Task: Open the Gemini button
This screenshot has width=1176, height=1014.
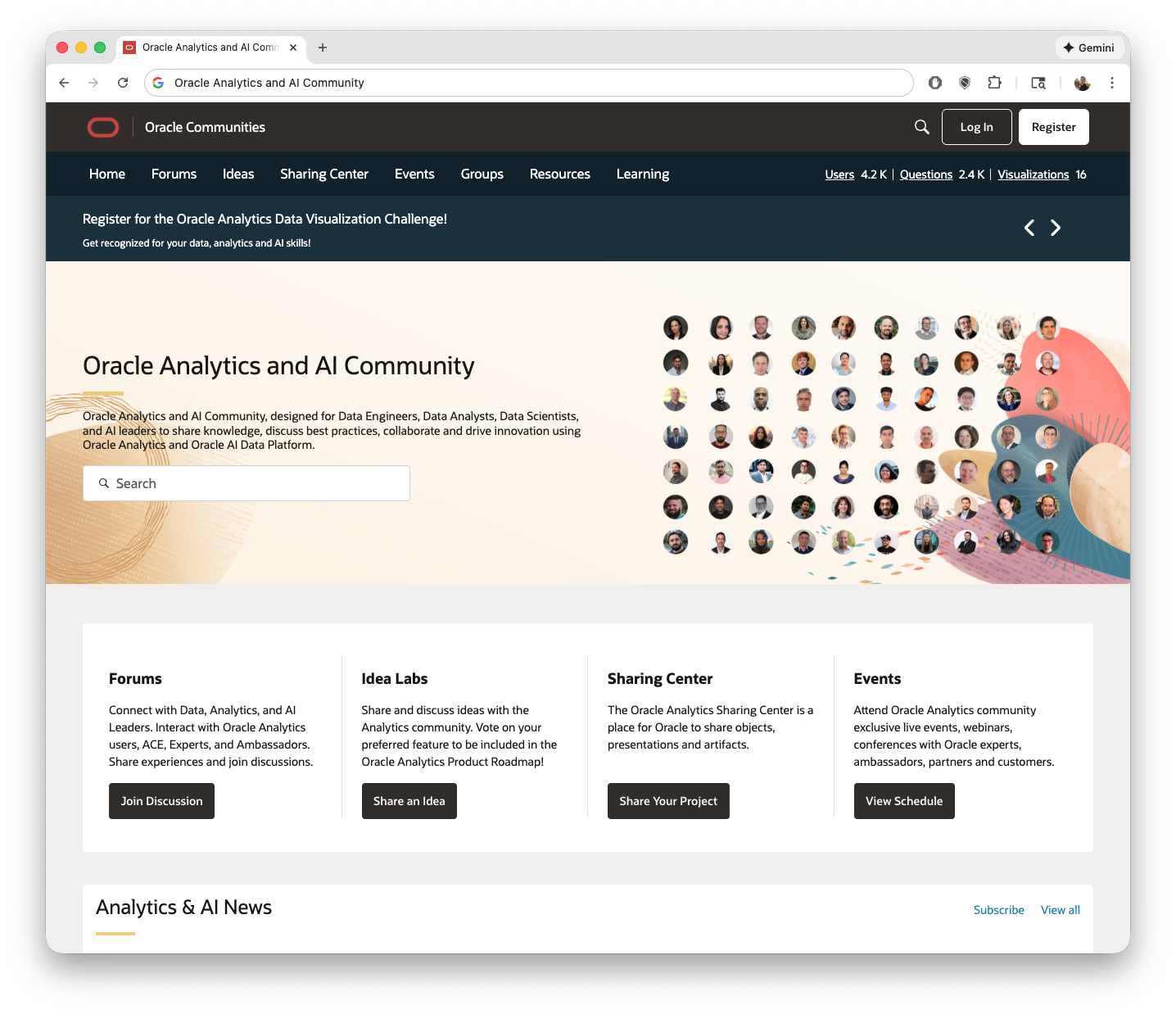Action: 1089,48
